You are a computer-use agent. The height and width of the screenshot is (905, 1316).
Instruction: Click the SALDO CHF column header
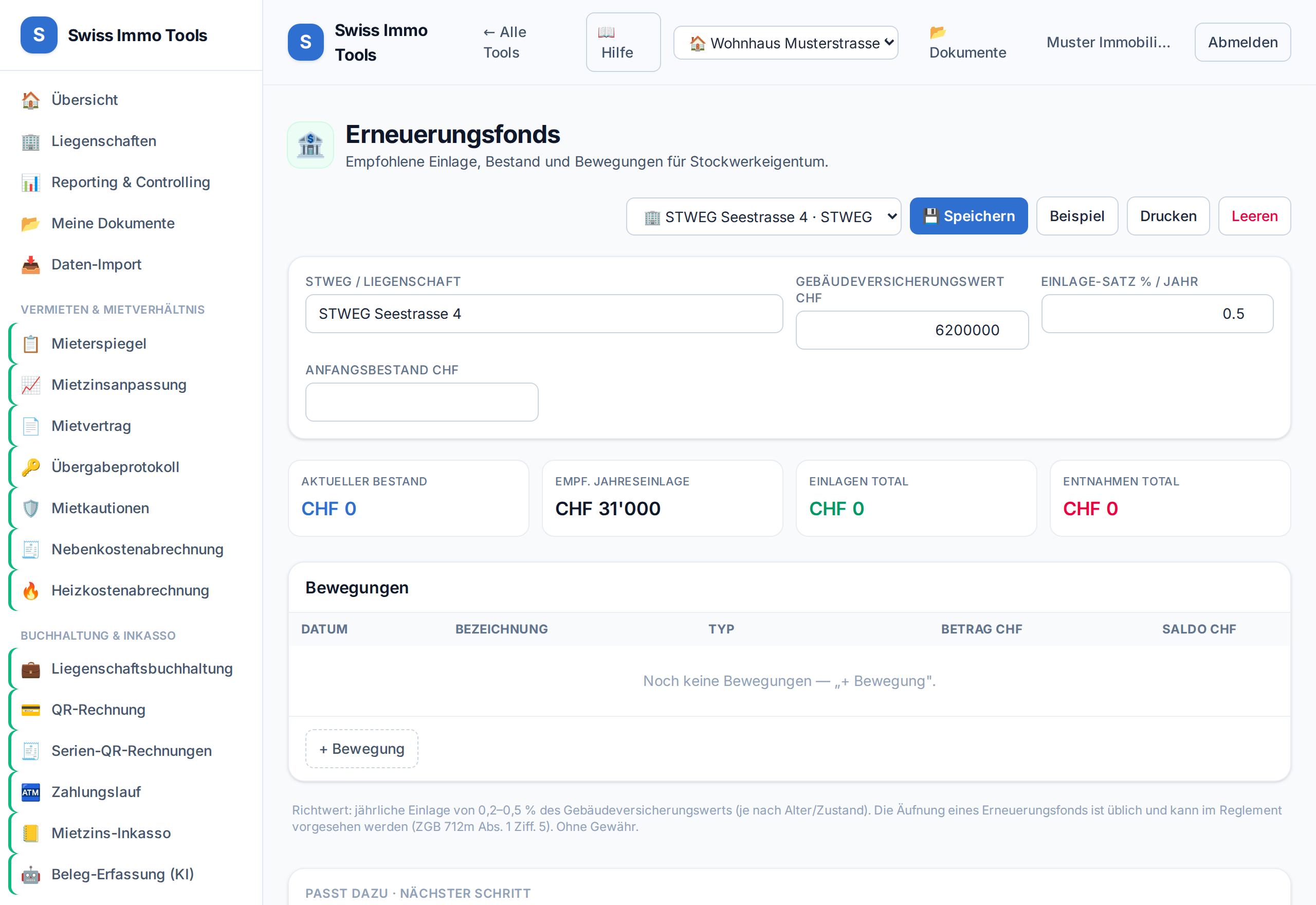[x=1199, y=629]
